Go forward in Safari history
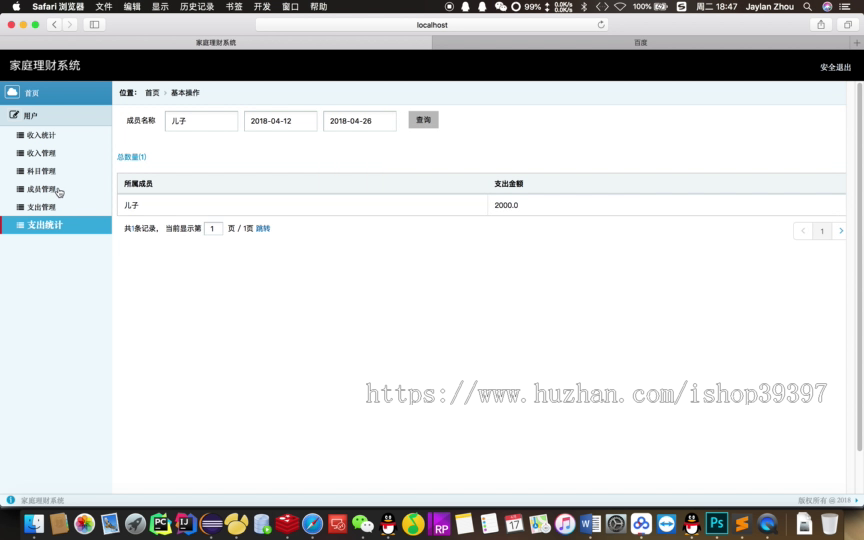864x540 pixels. (69, 25)
